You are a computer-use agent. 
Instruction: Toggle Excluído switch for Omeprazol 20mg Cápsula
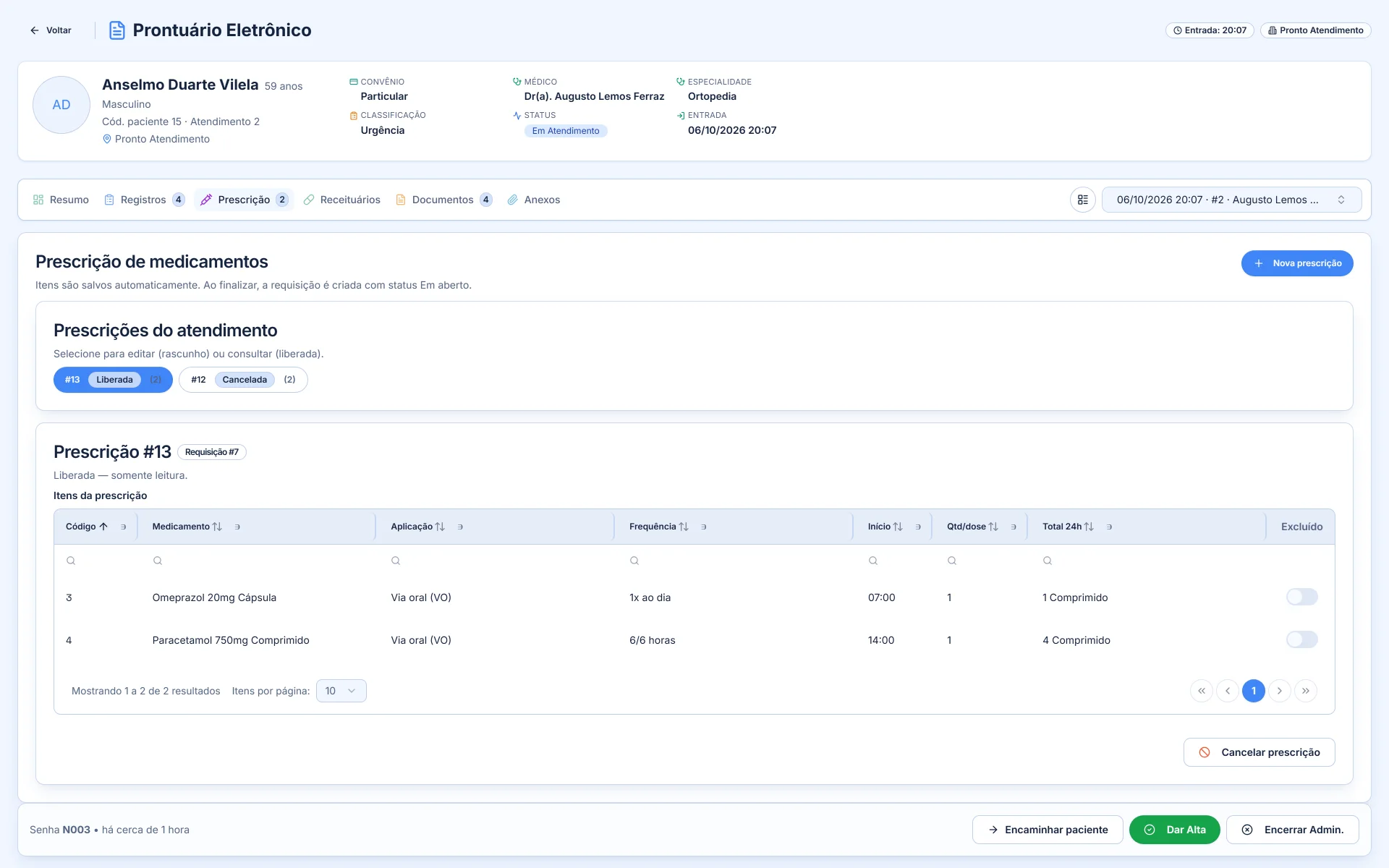tap(1302, 597)
